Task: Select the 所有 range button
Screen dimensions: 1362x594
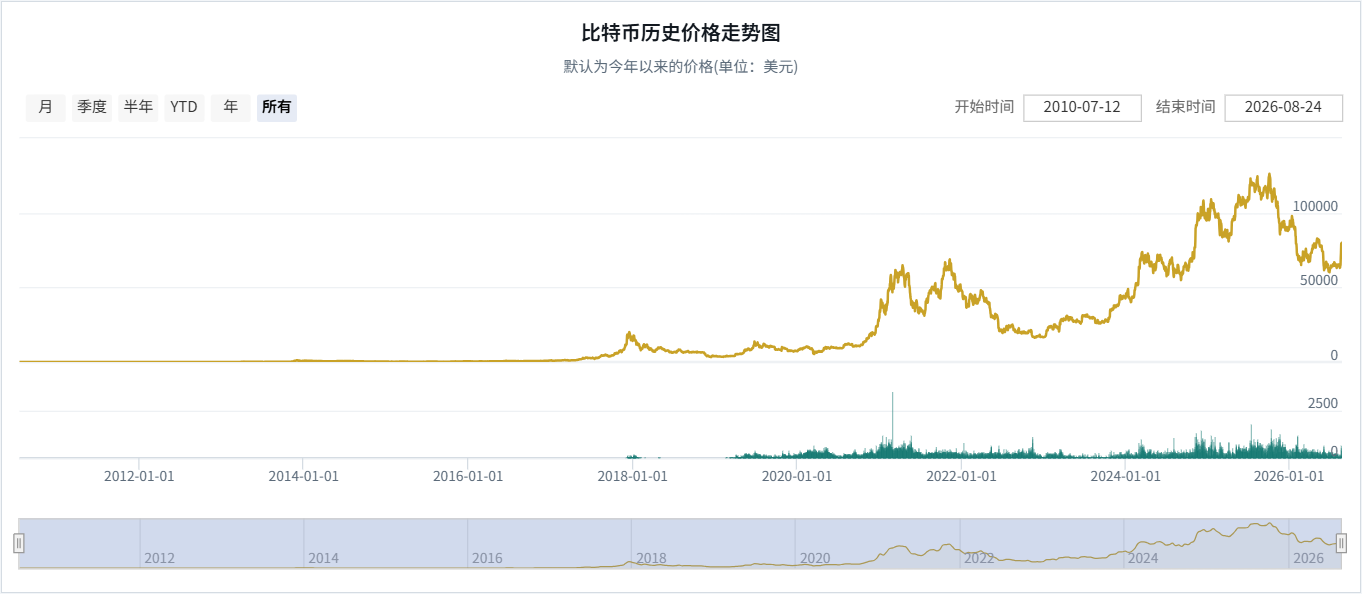Action: point(277,107)
